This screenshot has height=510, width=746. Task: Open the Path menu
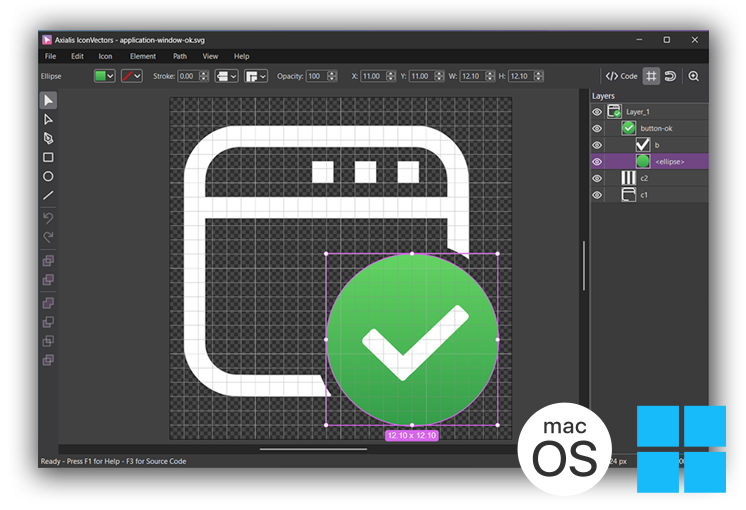tap(180, 56)
